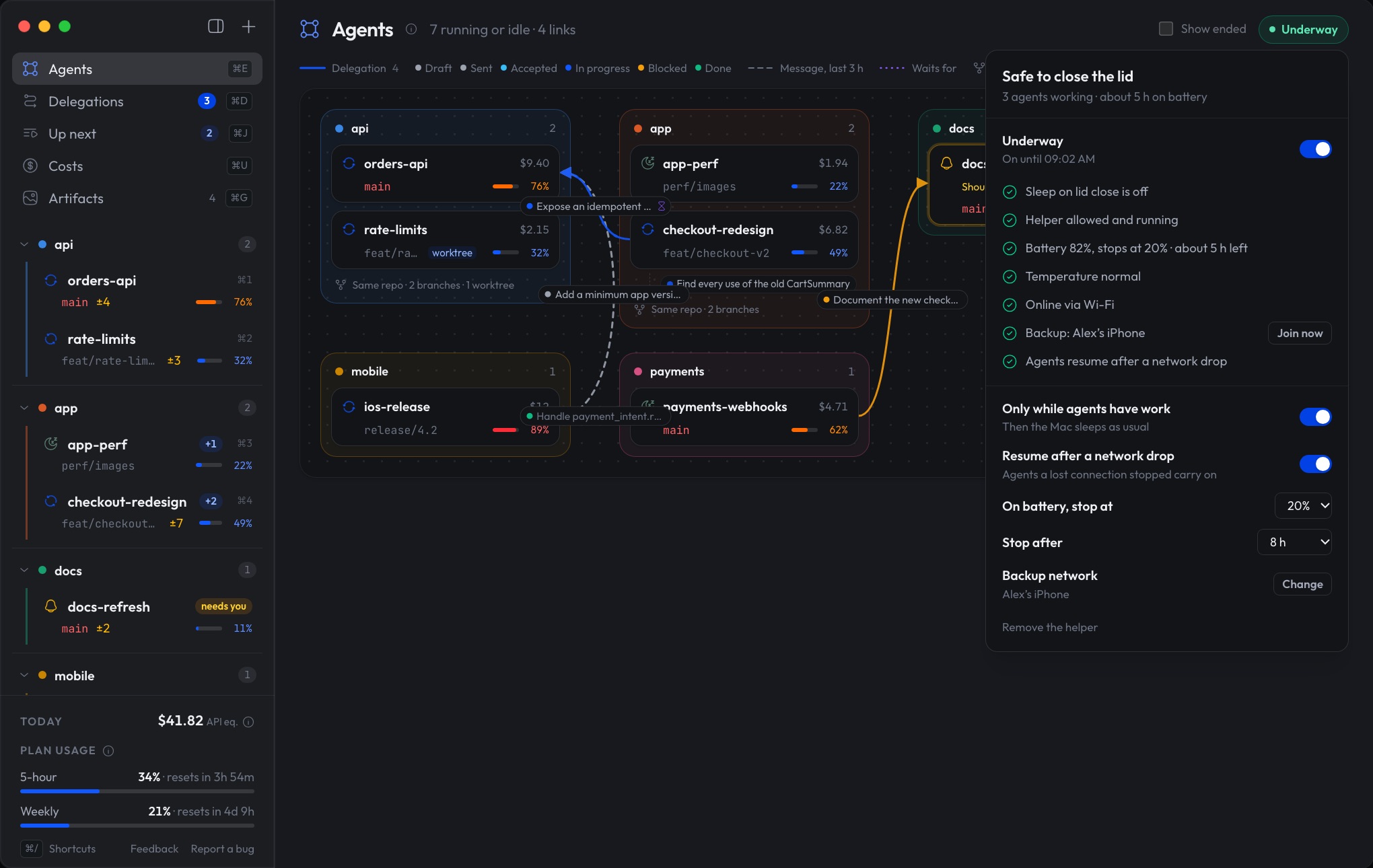This screenshot has width=1373, height=868.
Task: Enable the Show ended checkbox
Action: click(1166, 29)
